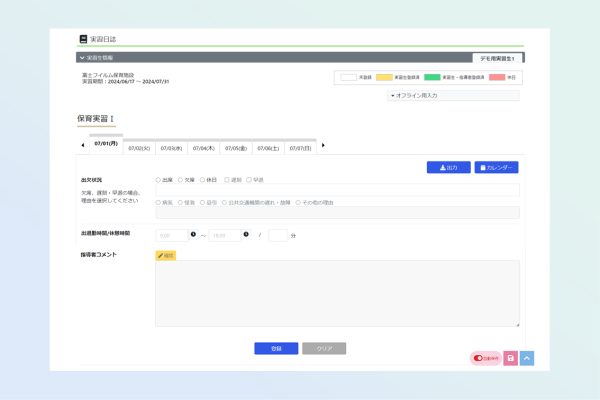Click the previous dates left arrow
600x400 pixels.
click(83, 146)
